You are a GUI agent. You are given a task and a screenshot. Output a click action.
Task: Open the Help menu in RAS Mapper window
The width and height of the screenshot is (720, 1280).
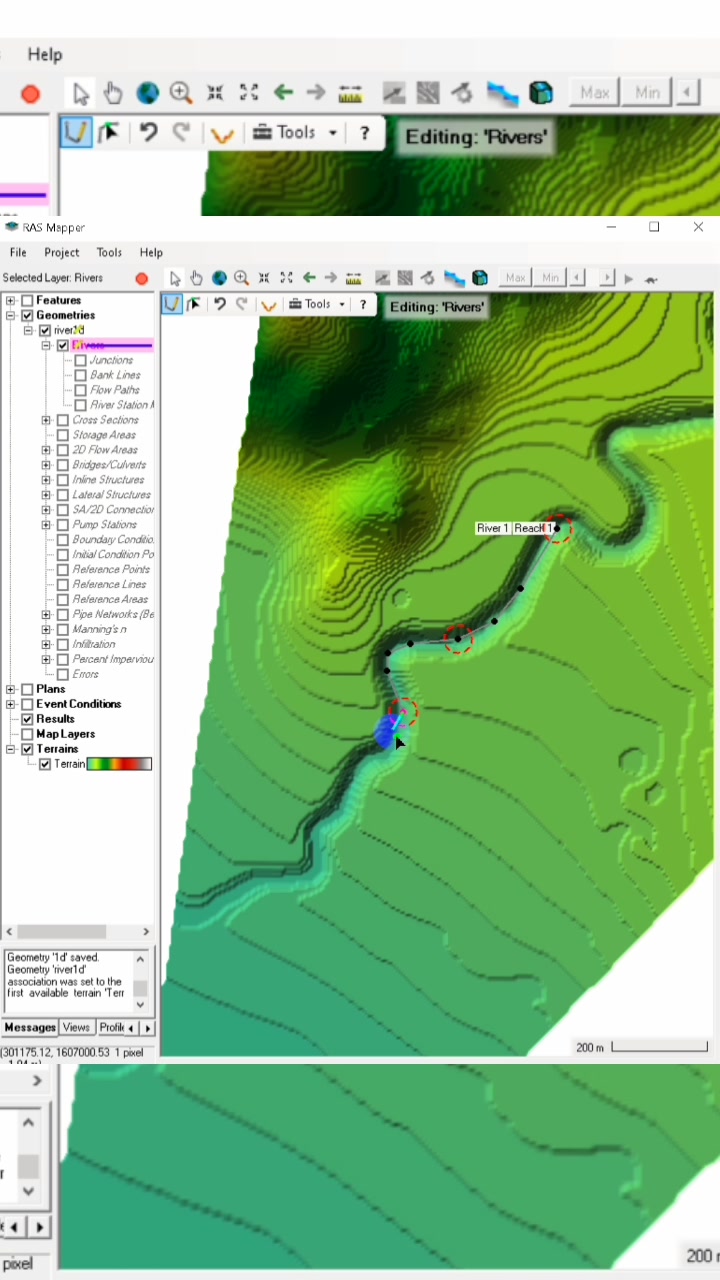pyautogui.click(x=151, y=253)
